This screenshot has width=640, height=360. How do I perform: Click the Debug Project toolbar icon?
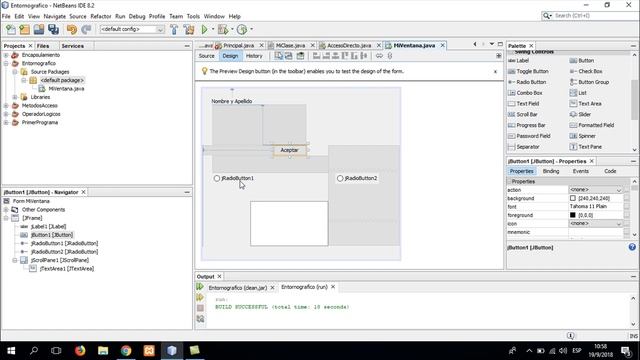tap(223, 29)
